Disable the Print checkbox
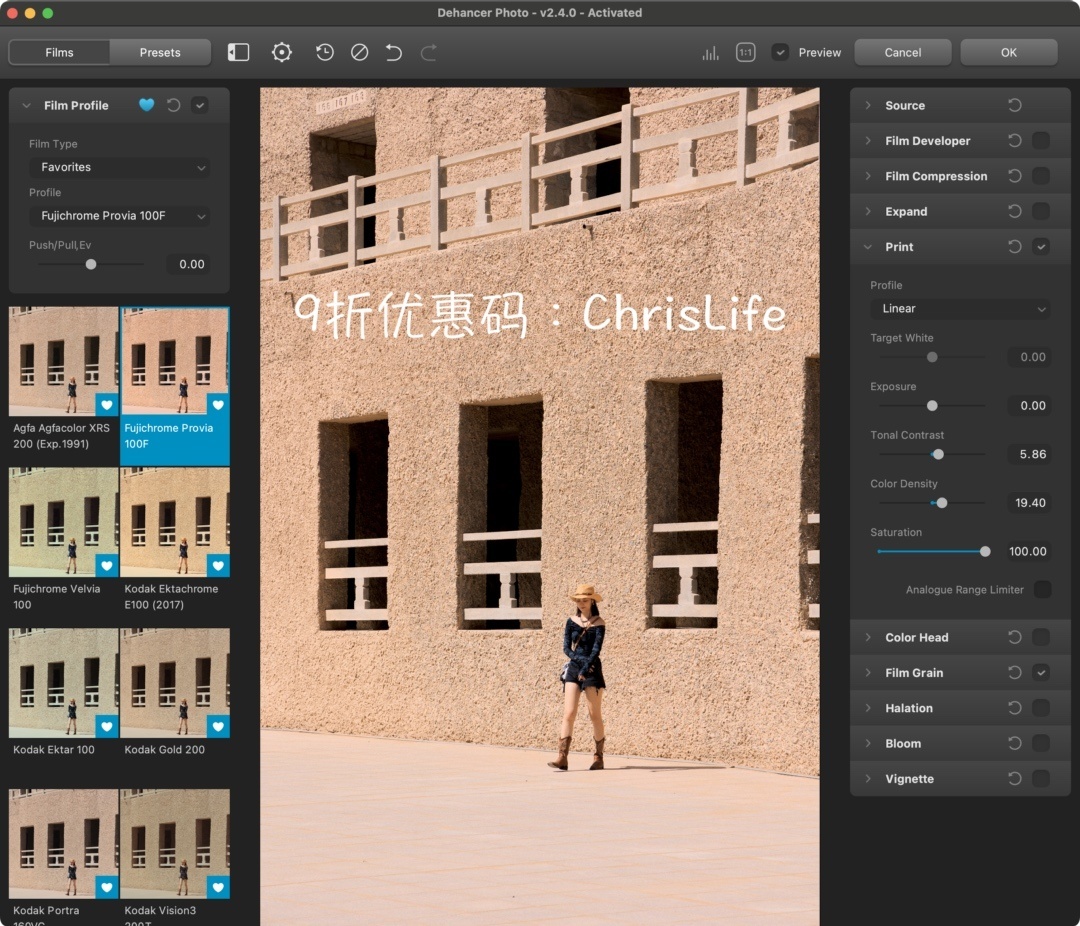The width and height of the screenshot is (1080, 926). pyautogui.click(x=1041, y=247)
